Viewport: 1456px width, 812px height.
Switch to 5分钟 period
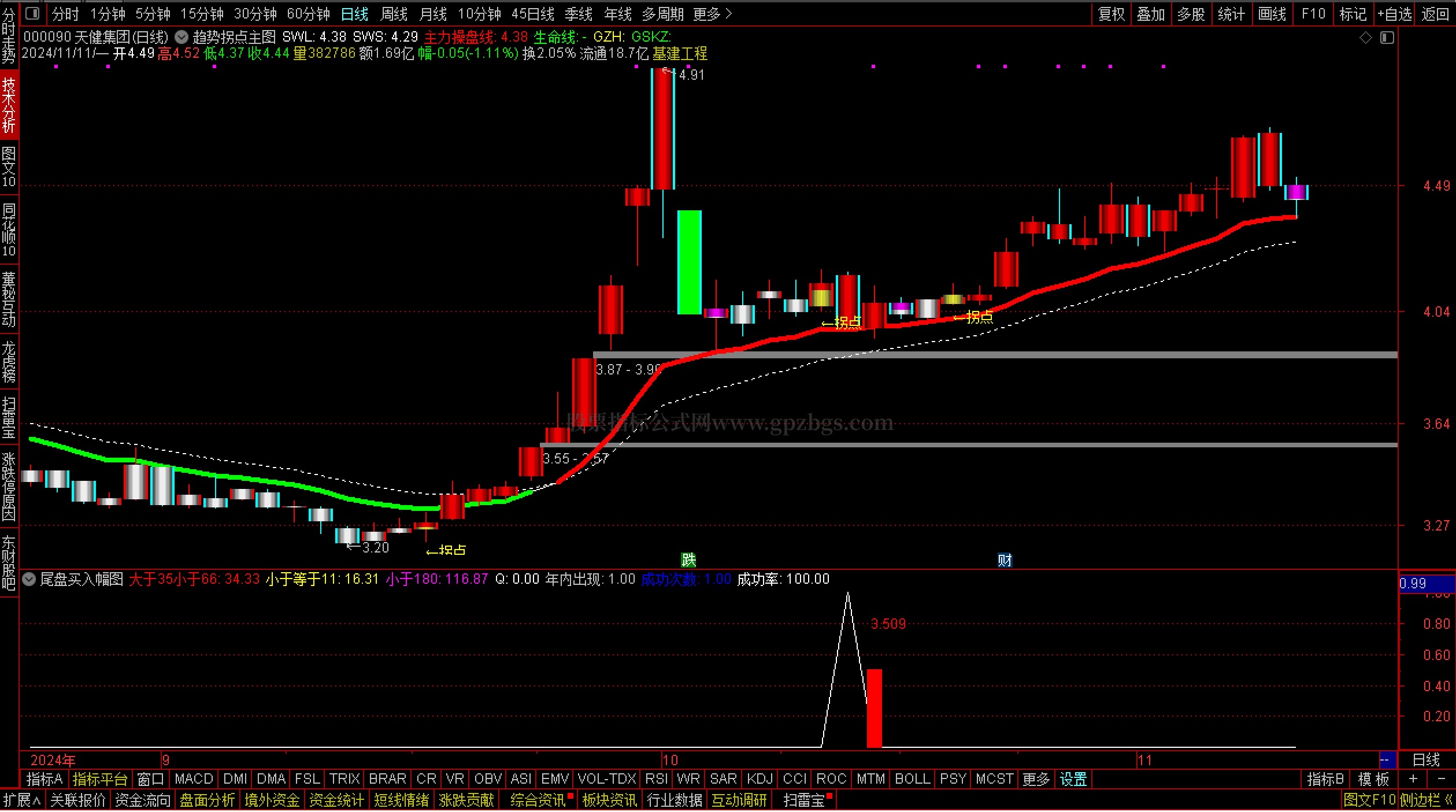(153, 13)
